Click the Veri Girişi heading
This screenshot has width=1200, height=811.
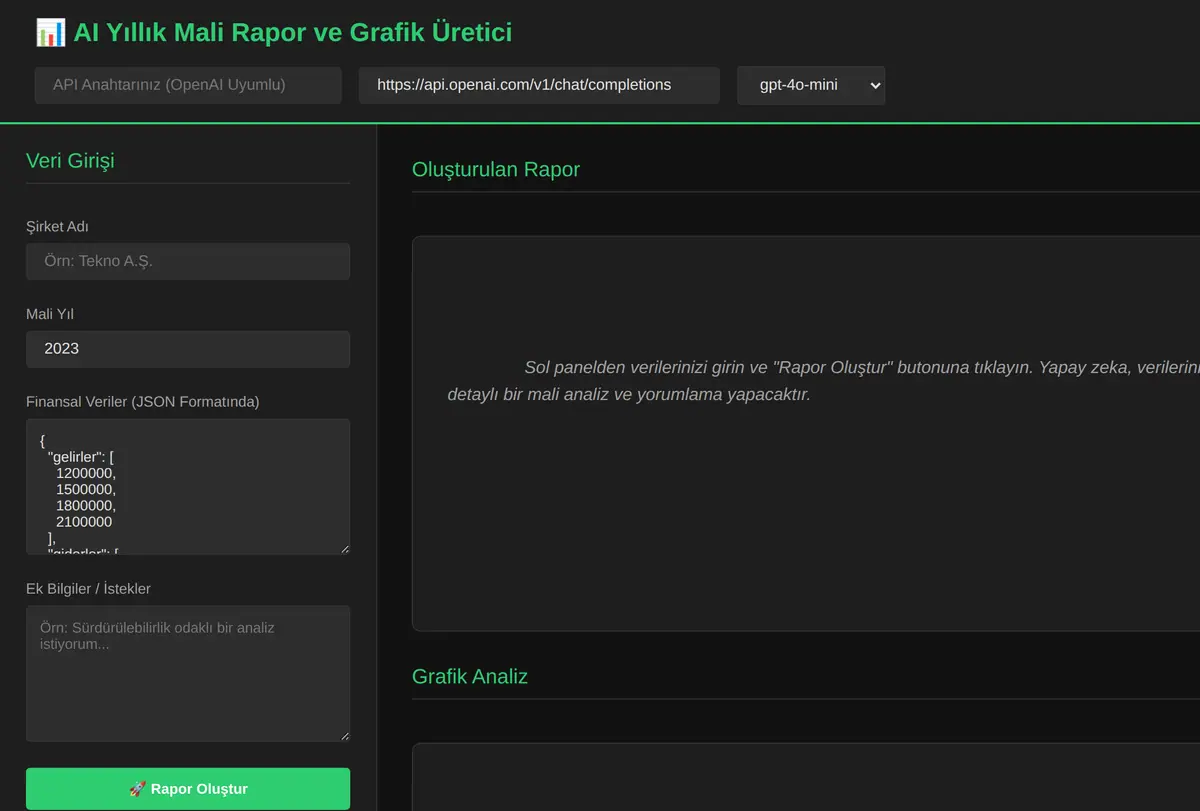(x=70, y=160)
